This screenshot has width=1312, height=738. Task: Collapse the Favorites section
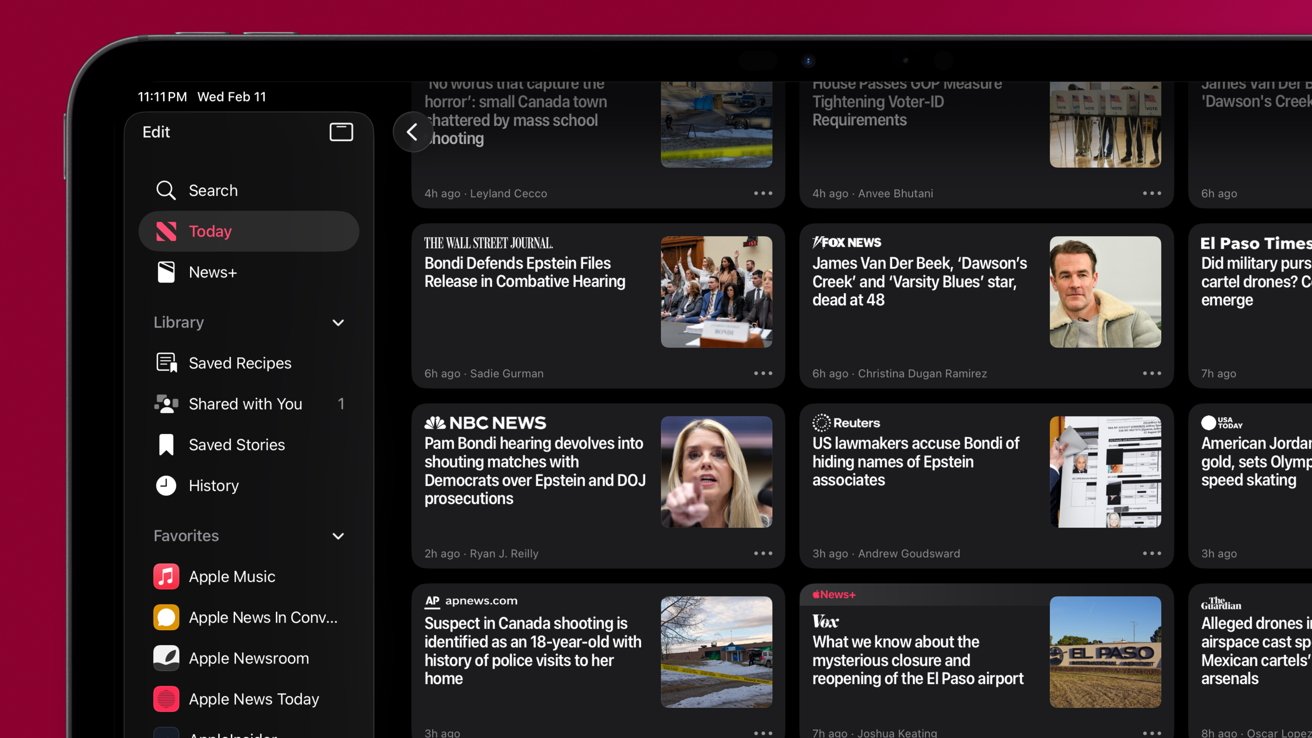tap(338, 536)
